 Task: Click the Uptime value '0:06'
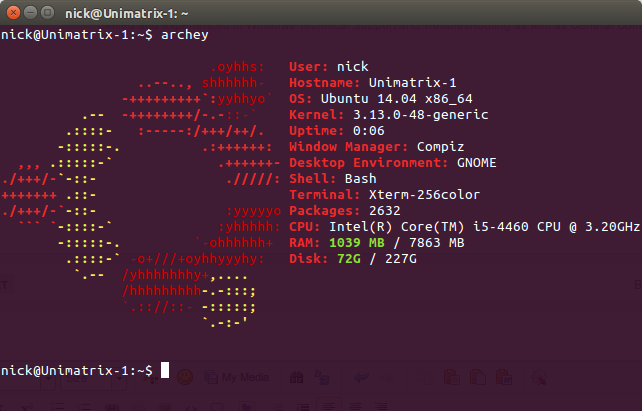368,131
